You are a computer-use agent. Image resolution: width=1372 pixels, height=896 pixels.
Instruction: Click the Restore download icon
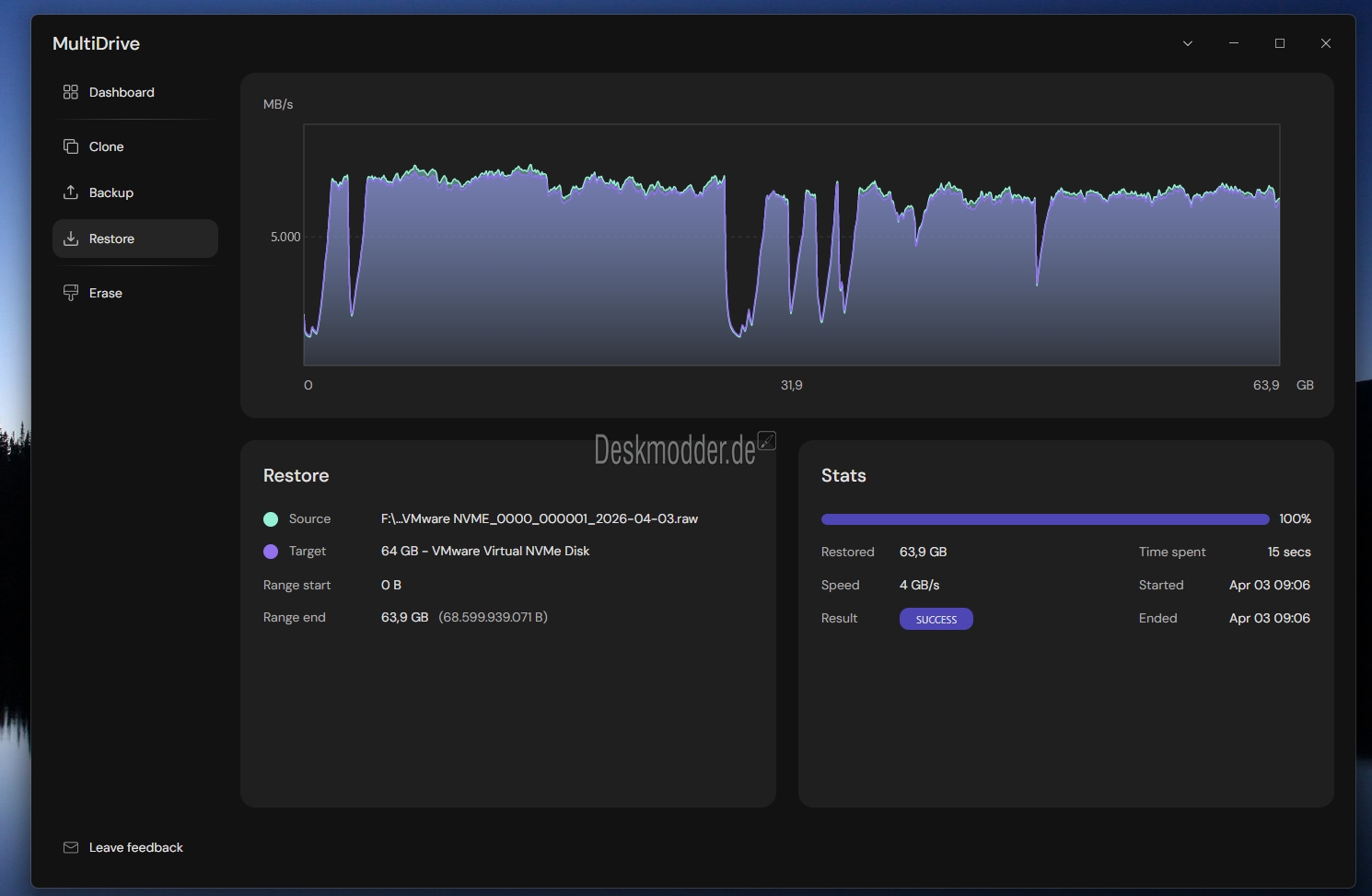(70, 239)
